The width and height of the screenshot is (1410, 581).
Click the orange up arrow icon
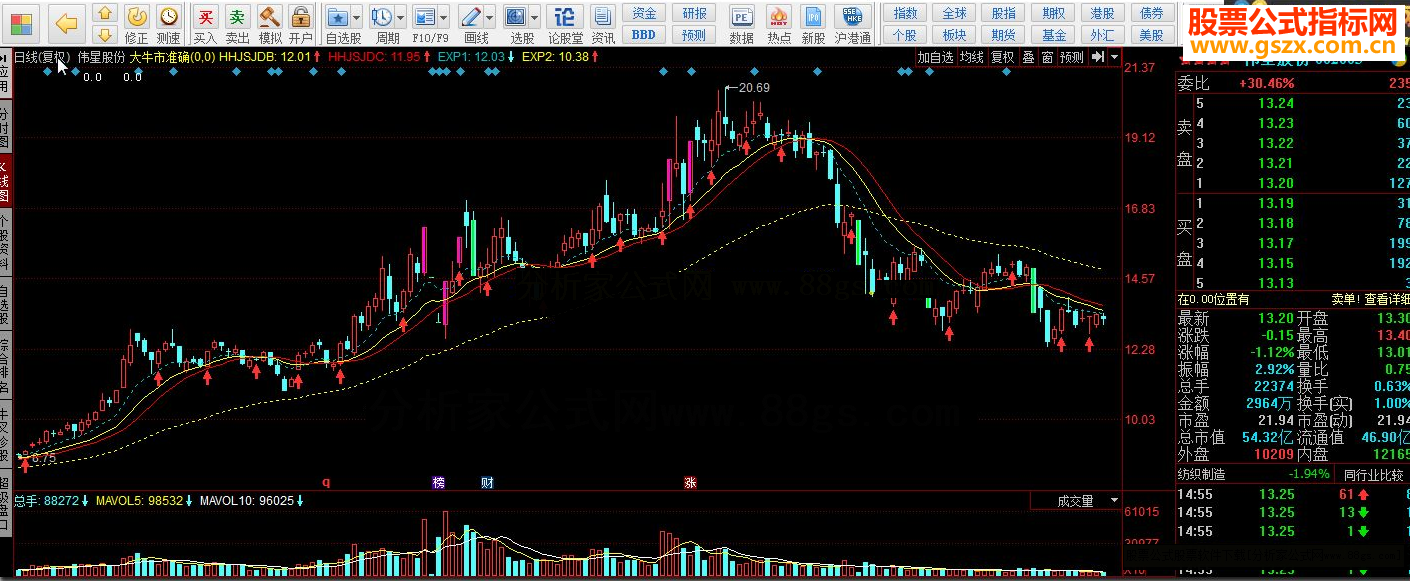click(104, 14)
